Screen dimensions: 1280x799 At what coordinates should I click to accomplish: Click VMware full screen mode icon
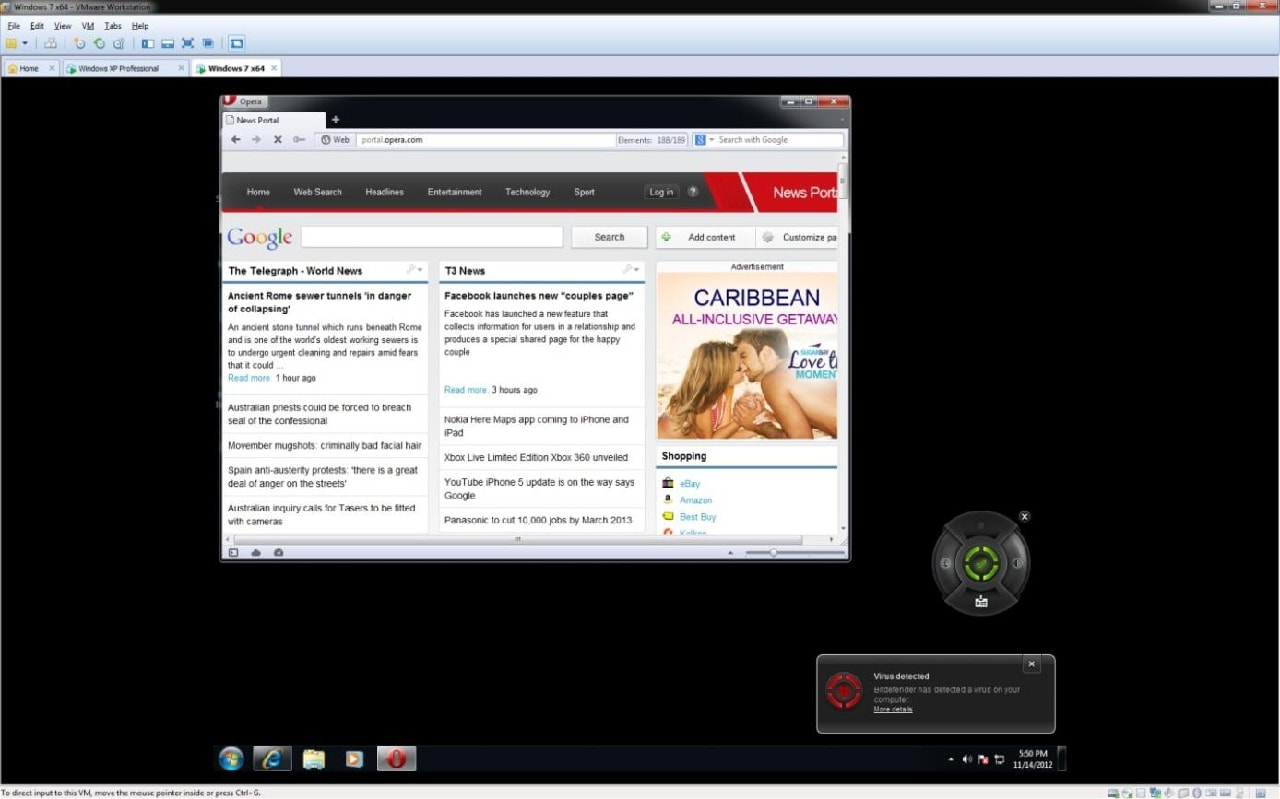tap(187, 43)
